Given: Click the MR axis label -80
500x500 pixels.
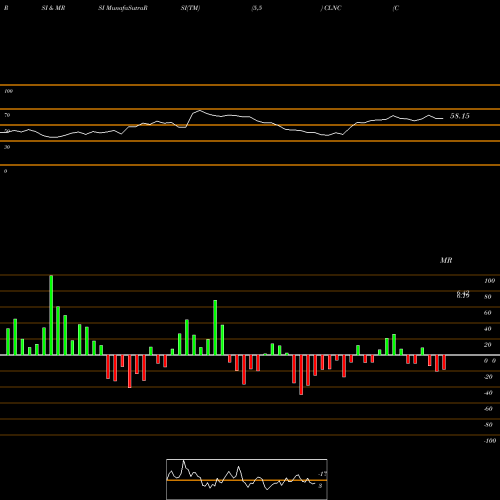Looking at the screenshot, I should pyautogui.click(x=488, y=425).
